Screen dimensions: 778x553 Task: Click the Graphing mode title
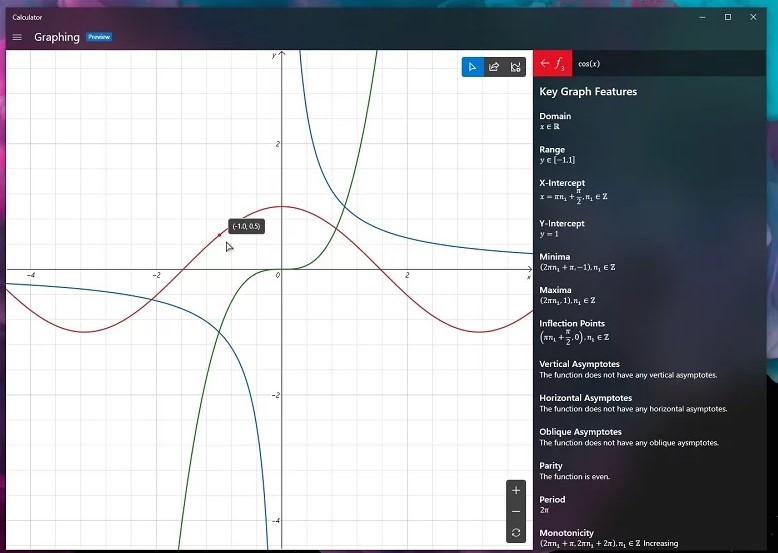click(57, 37)
